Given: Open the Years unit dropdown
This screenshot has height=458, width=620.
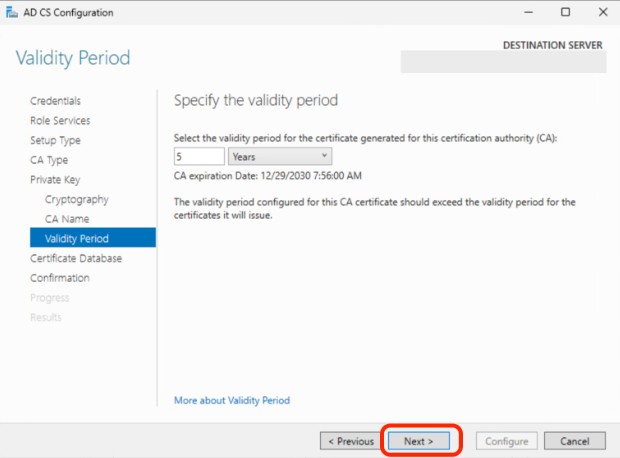Looking at the screenshot, I should (x=280, y=156).
